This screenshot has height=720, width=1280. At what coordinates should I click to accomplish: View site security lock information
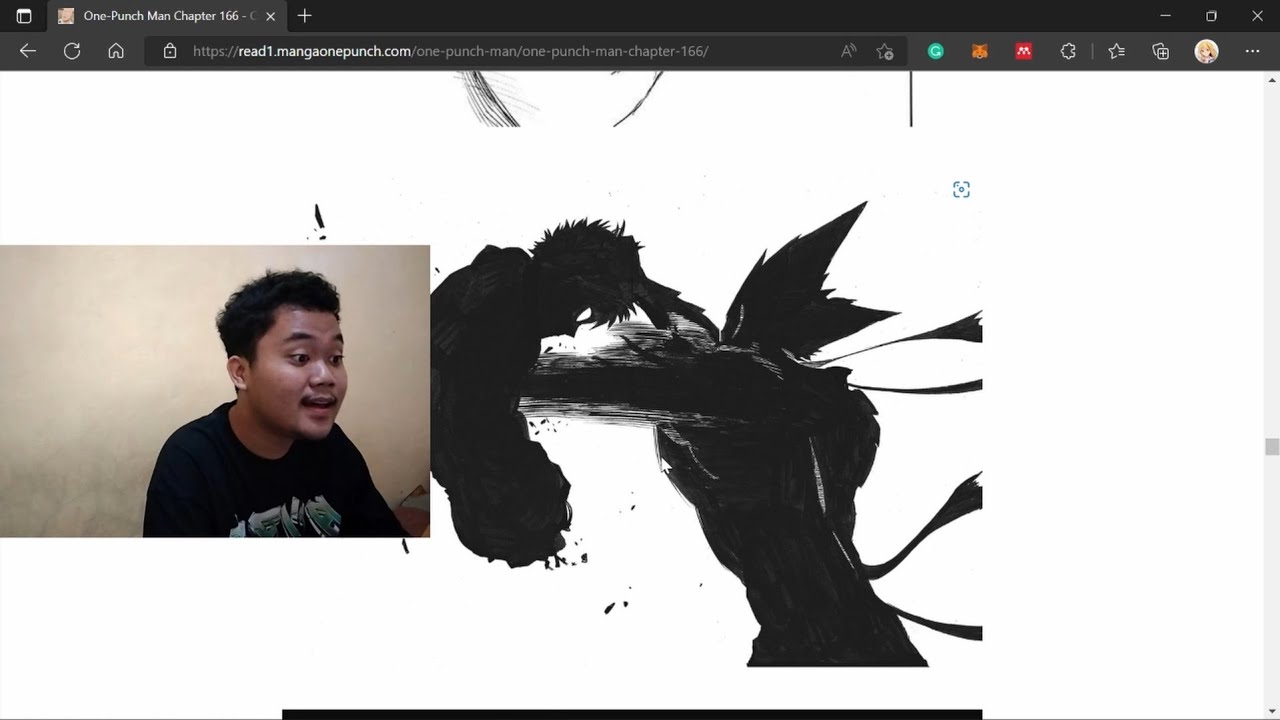(x=170, y=51)
